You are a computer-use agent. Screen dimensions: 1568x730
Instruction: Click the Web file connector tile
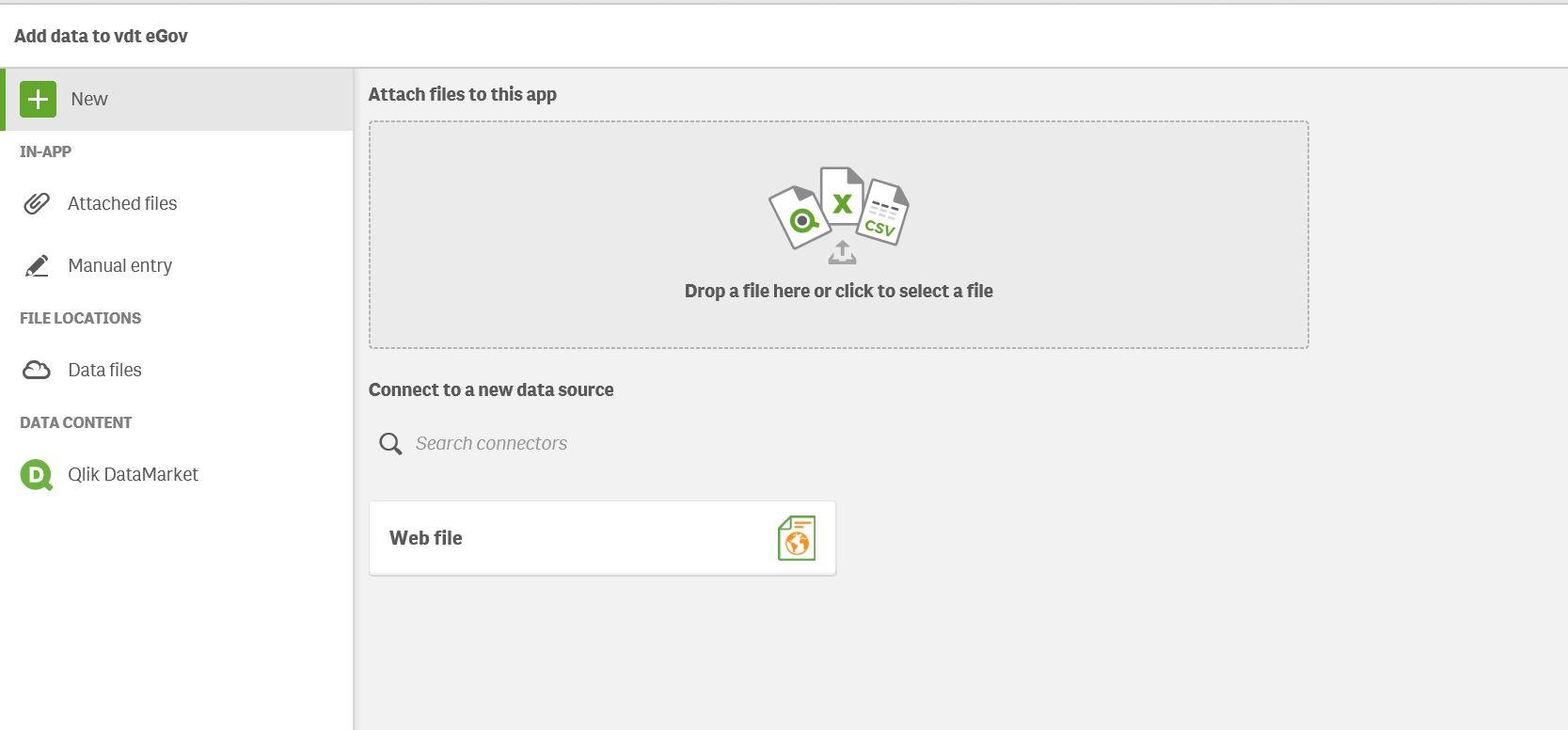tap(602, 538)
